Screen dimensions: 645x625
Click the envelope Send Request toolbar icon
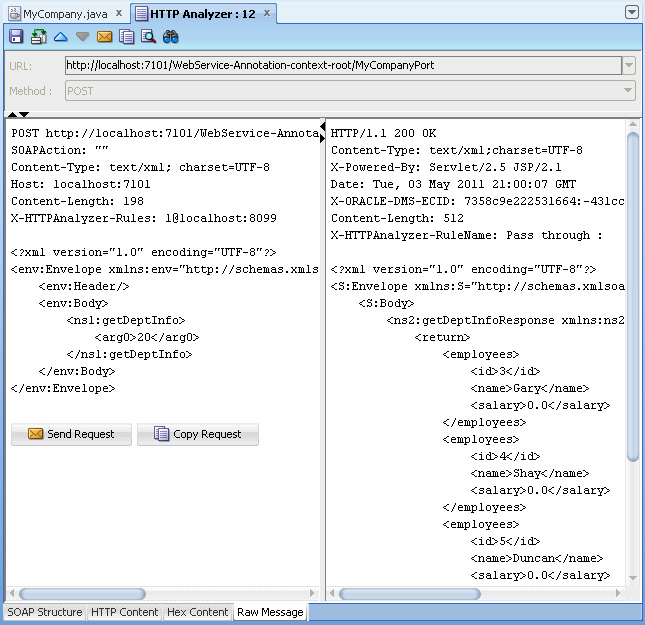(x=104, y=37)
